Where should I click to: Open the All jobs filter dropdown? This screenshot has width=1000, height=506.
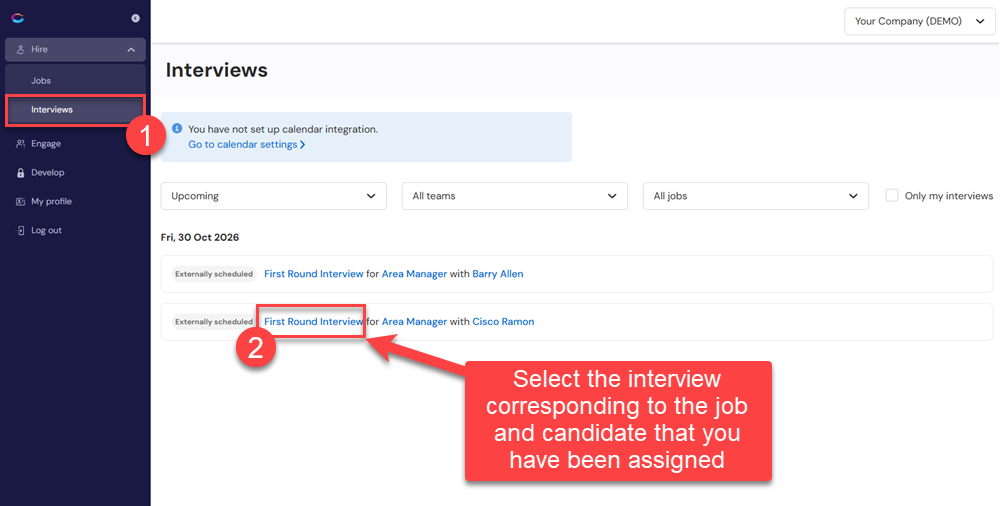tap(756, 196)
